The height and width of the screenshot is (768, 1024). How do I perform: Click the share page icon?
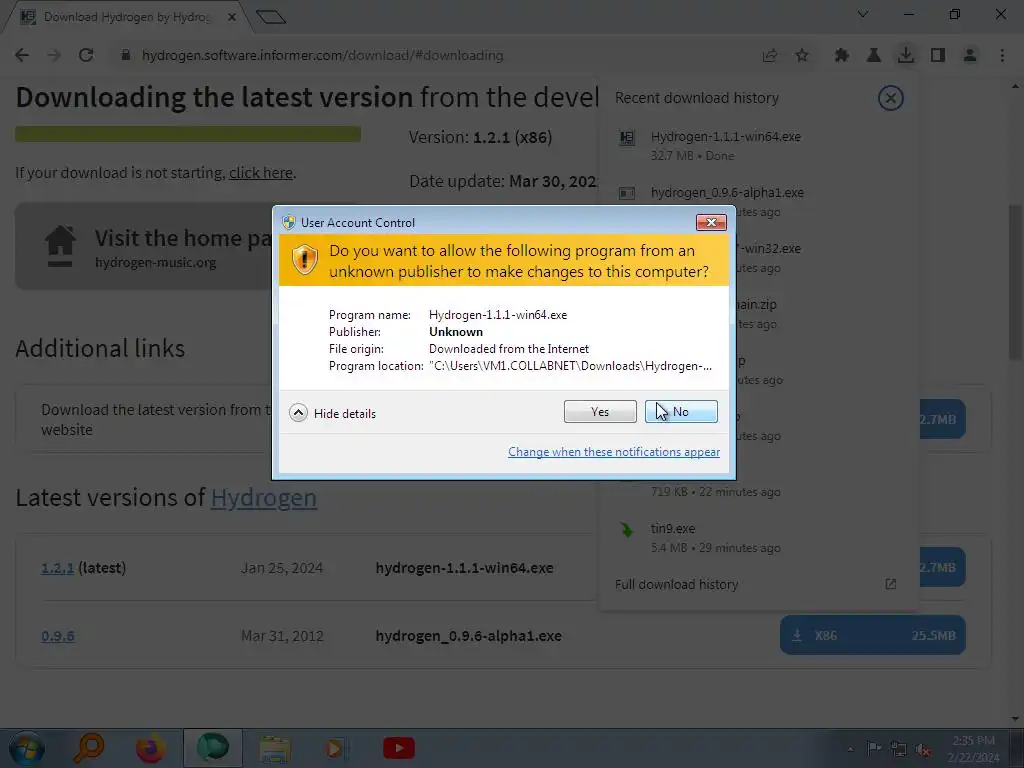coord(770,56)
